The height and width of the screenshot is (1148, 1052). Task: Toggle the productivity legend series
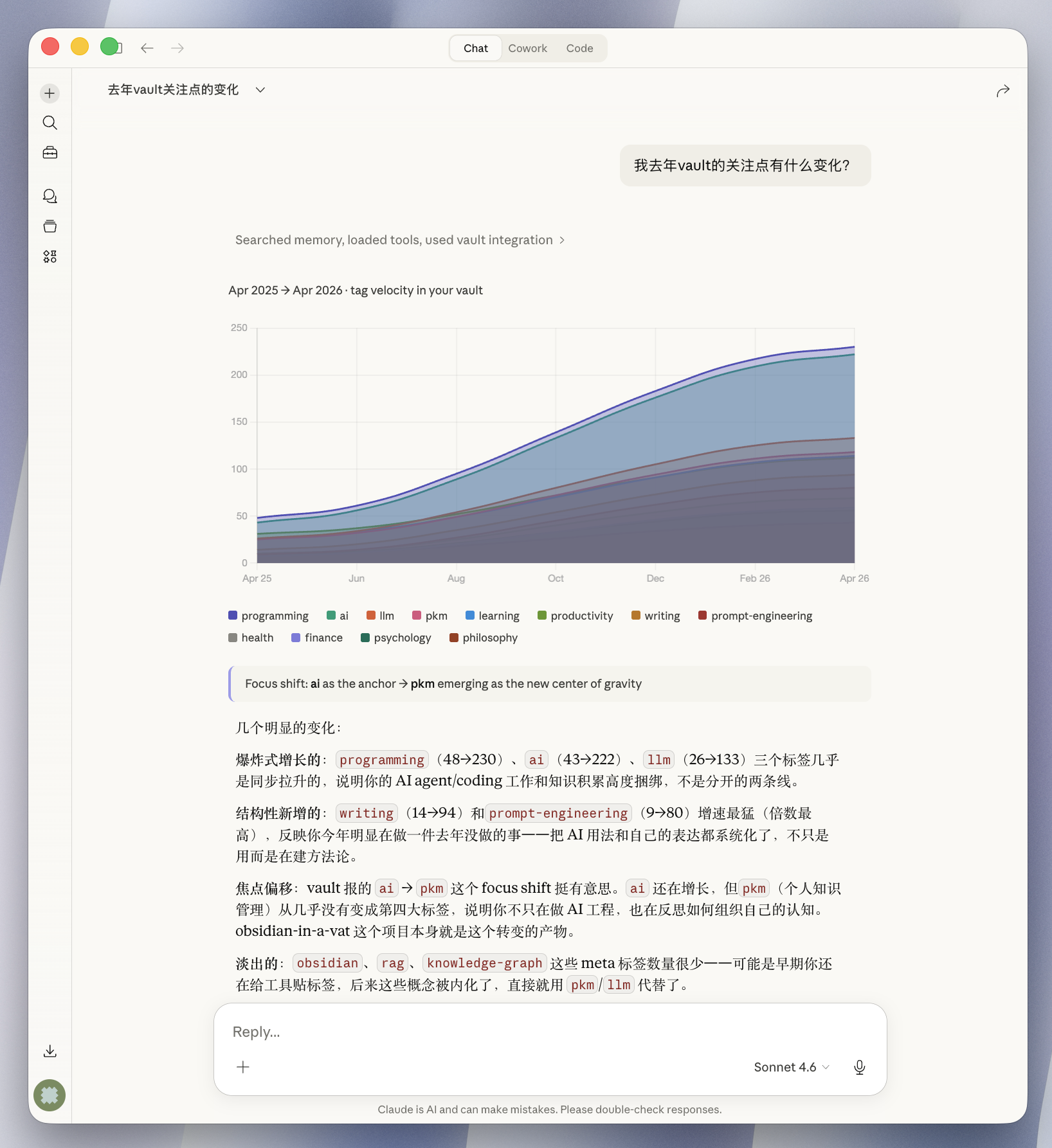point(576,616)
